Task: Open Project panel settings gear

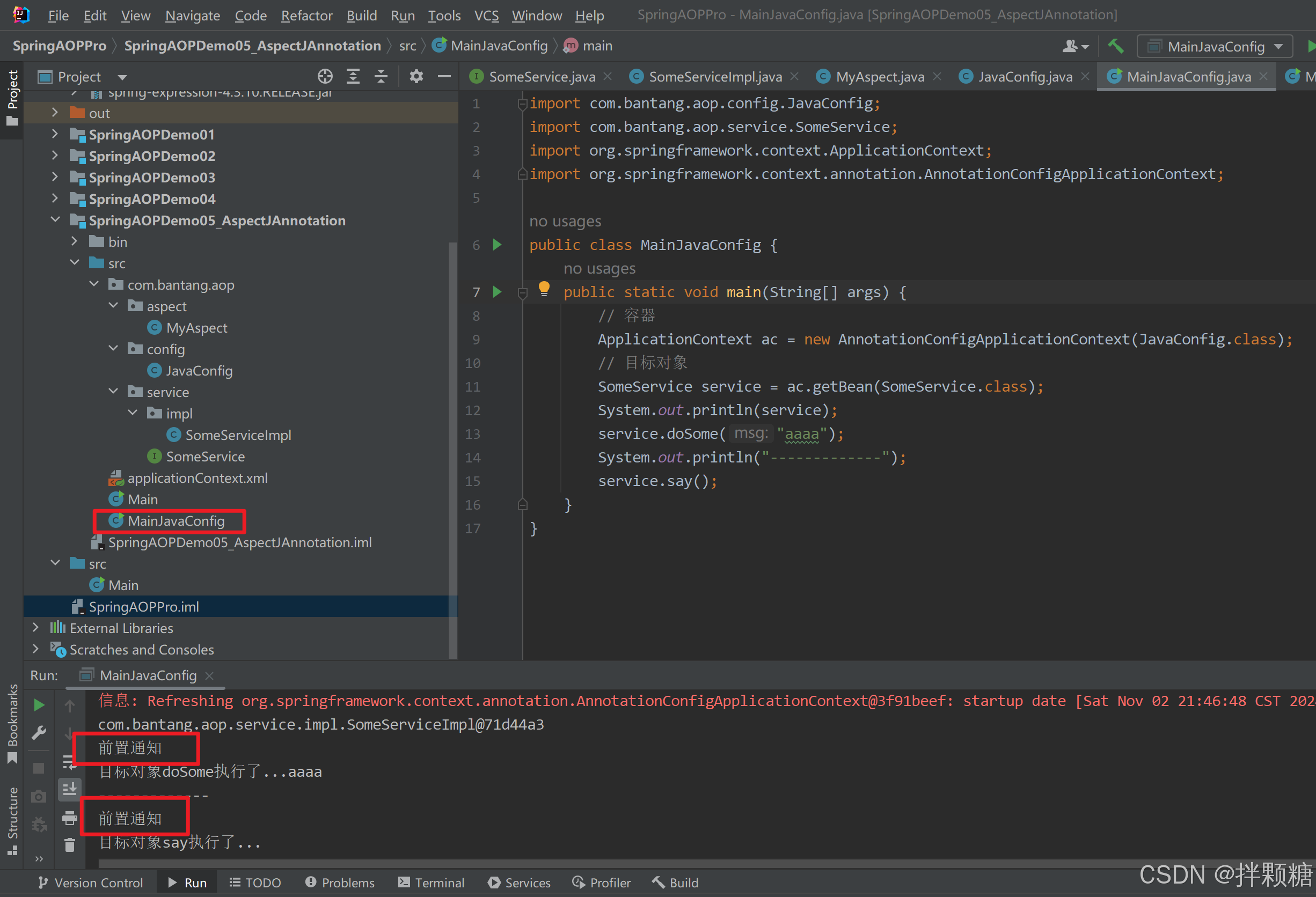Action: (x=416, y=76)
